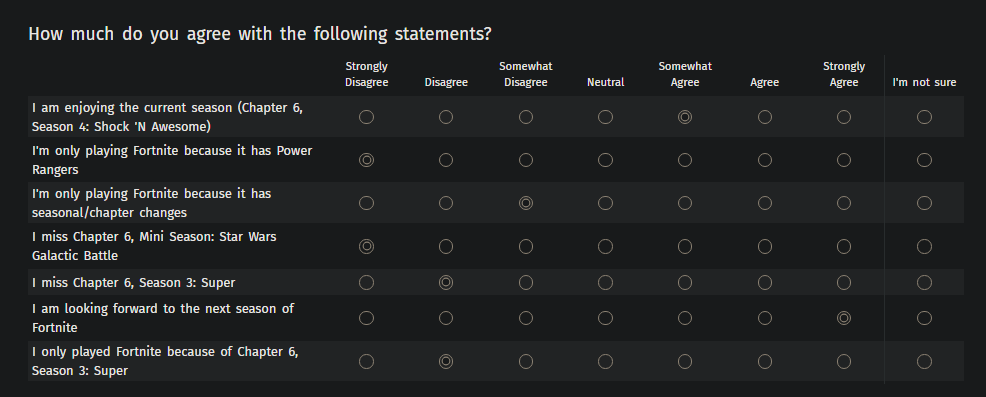
Task: Choose Neutral for missing Star Wars Galactic Battle
Action: coord(605,246)
